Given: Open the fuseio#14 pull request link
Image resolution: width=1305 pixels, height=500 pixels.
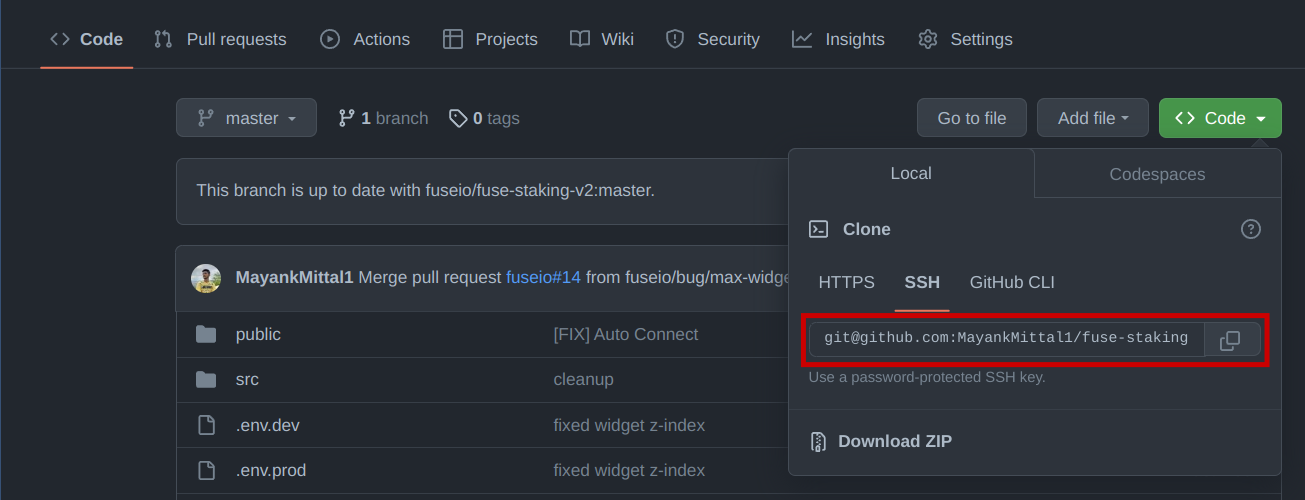Looking at the screenshot, I should [543, 277].
